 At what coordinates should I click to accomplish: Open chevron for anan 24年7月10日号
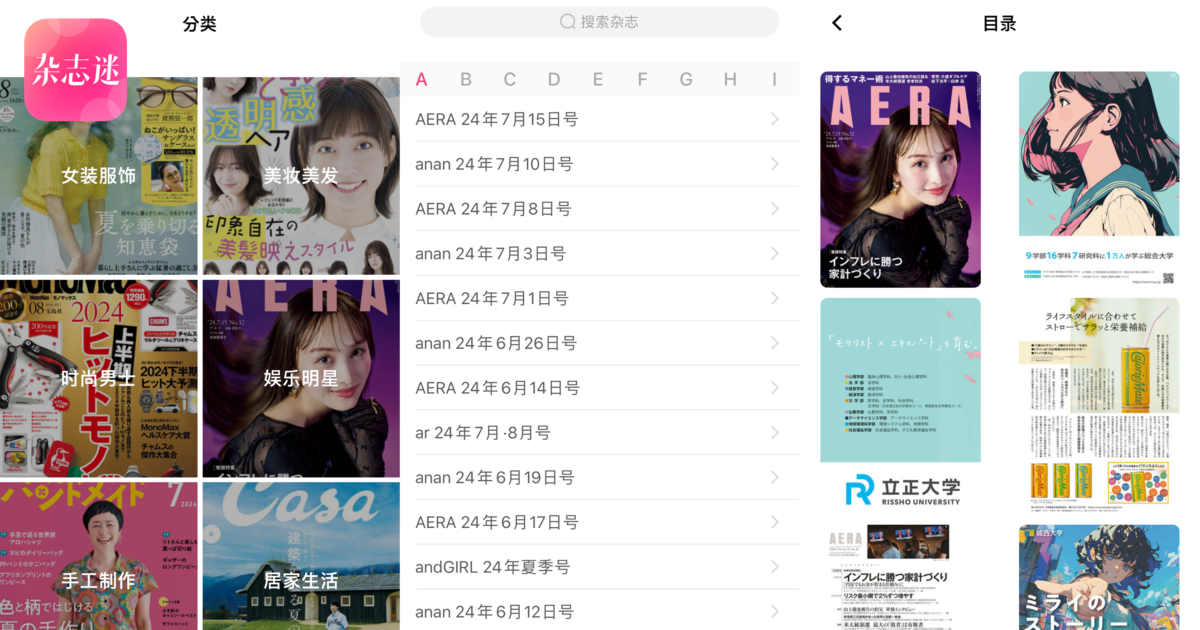(775, 164)
